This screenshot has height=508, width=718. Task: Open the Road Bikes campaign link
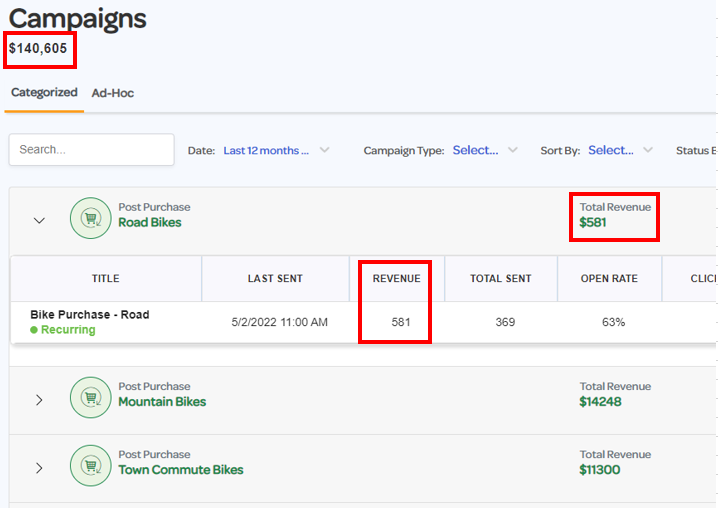pyautogui.click(x=150, y=223)
